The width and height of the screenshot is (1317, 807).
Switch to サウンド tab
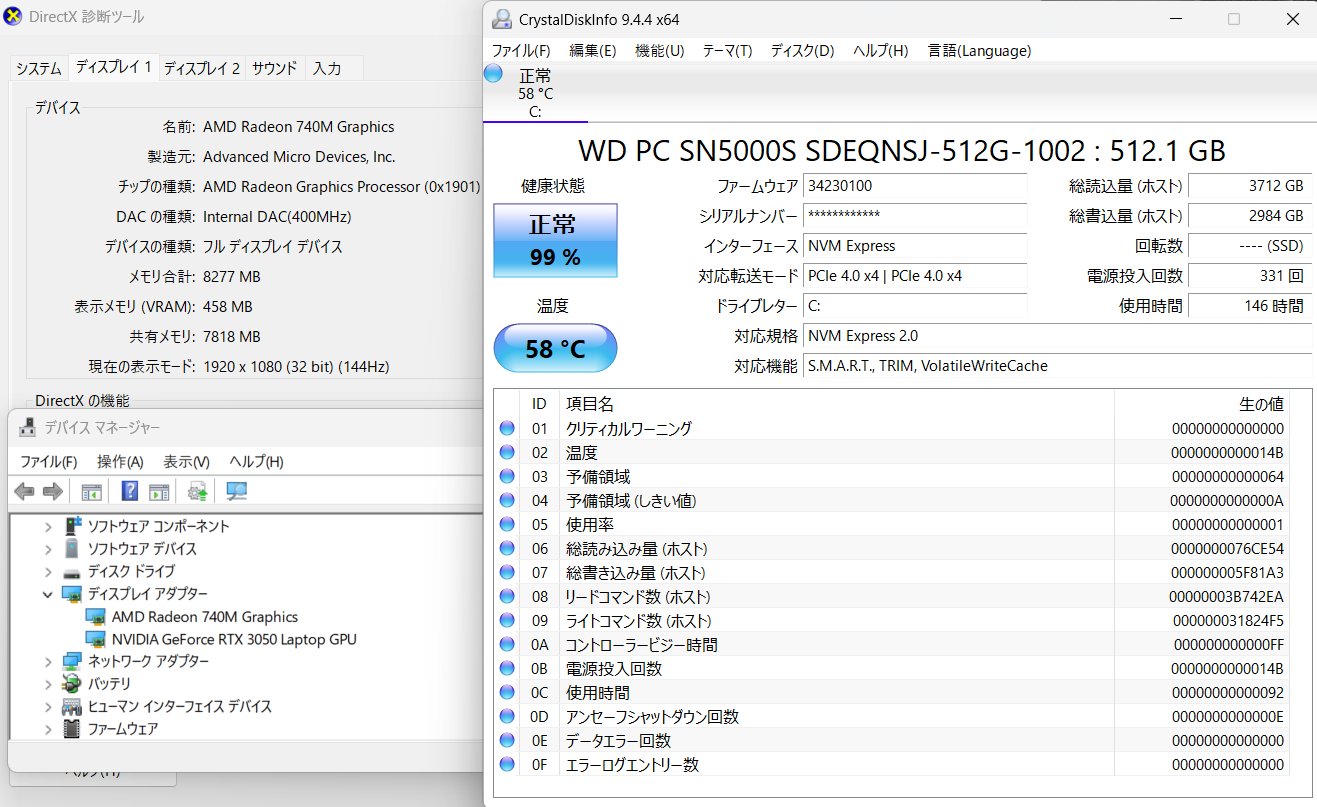coord(274,68)
